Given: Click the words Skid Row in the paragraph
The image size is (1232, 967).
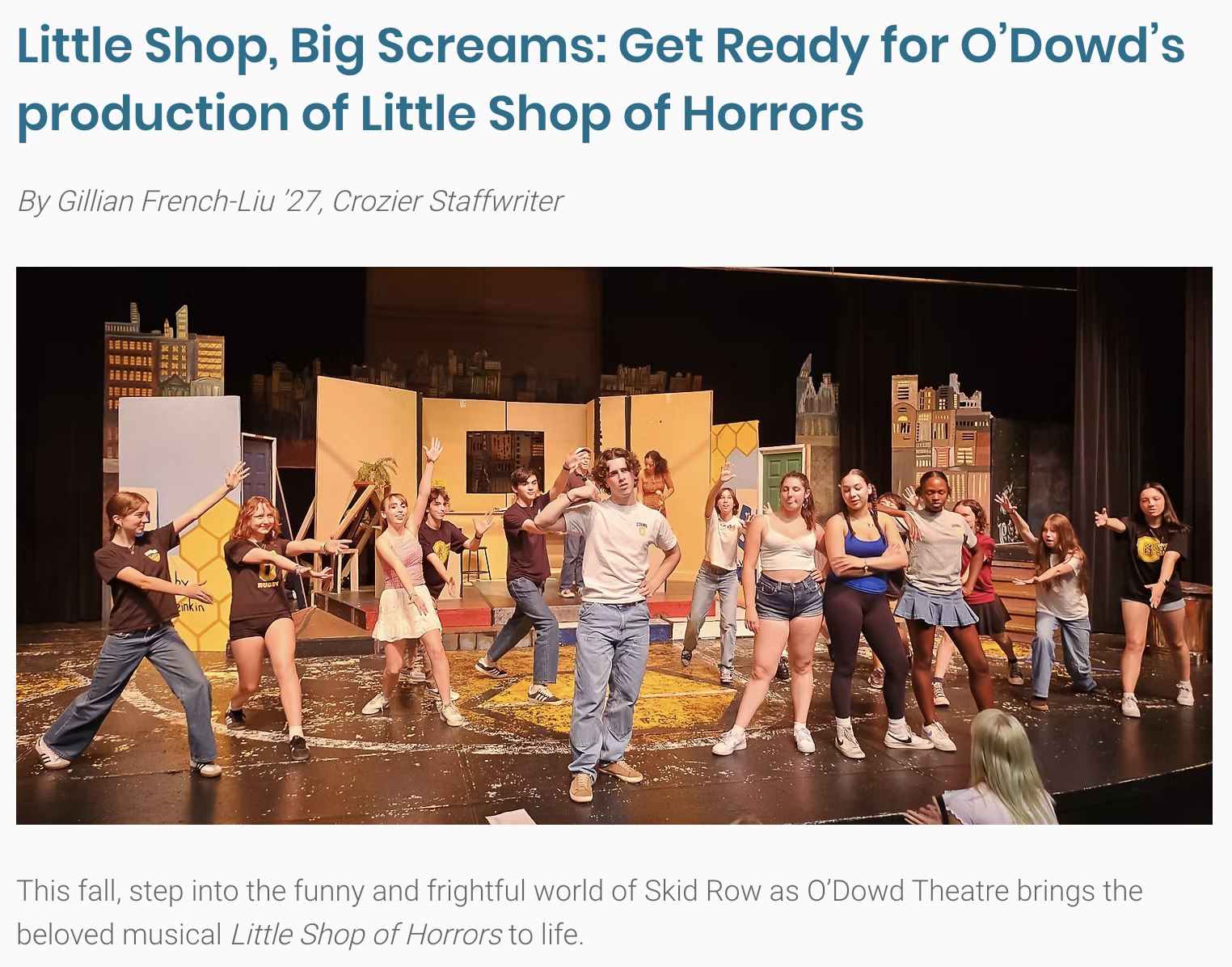Looking at the screenshot, I should (702, 891).
